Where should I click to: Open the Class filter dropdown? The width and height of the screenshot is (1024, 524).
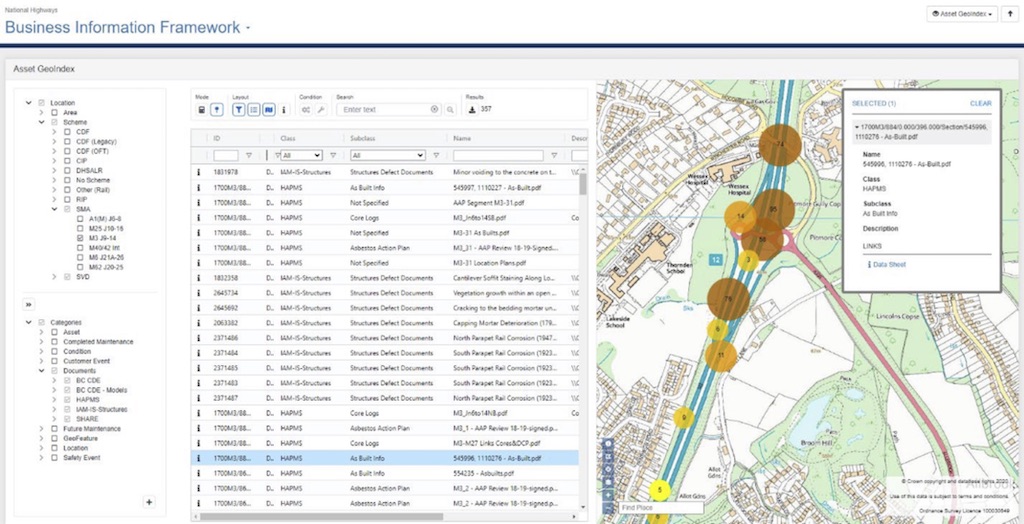[301, 156]
